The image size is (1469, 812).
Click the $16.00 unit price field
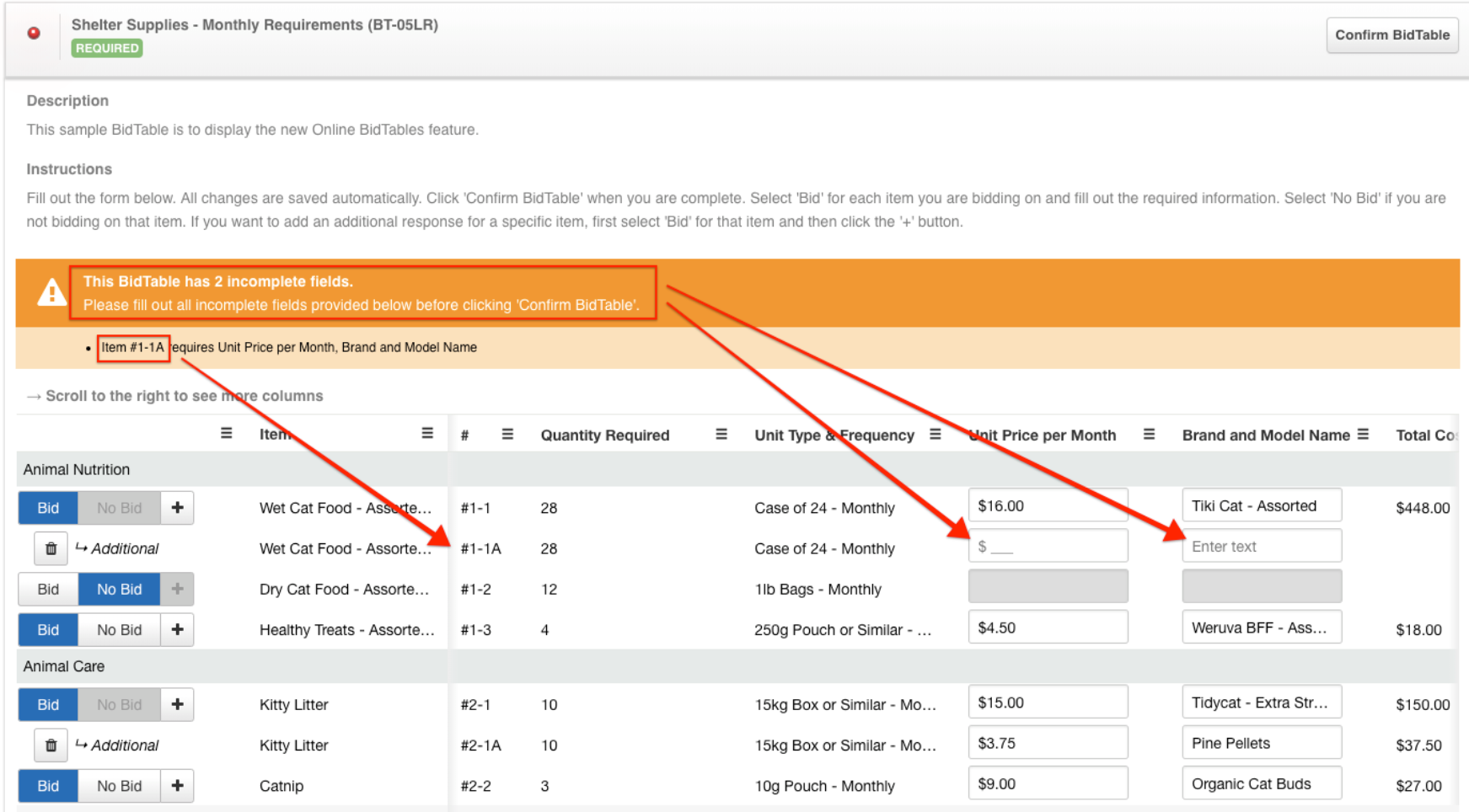coord(1048,505)
